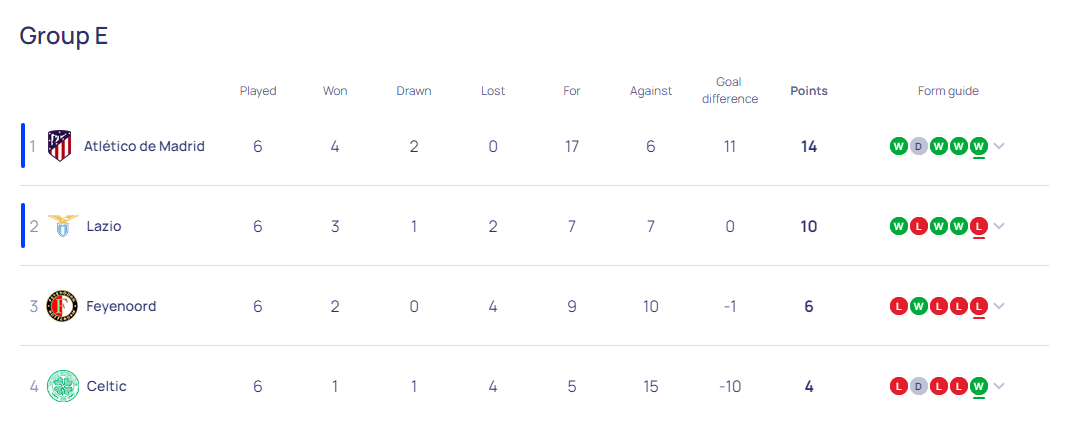Viewport: 1073px width, 423px height.
Task: Click Atlético's grey D draw form badge
Action: pos(918,146)
